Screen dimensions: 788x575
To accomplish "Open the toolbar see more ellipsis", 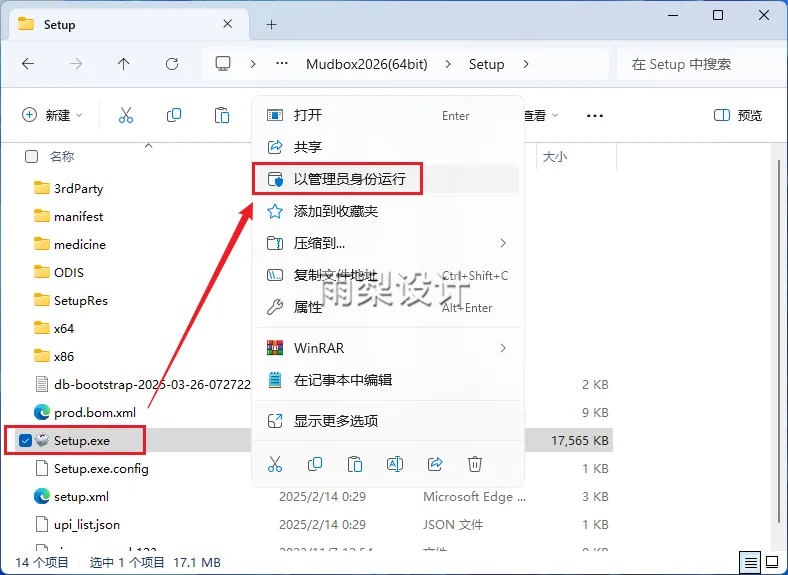I will click(x=595, y=116).
